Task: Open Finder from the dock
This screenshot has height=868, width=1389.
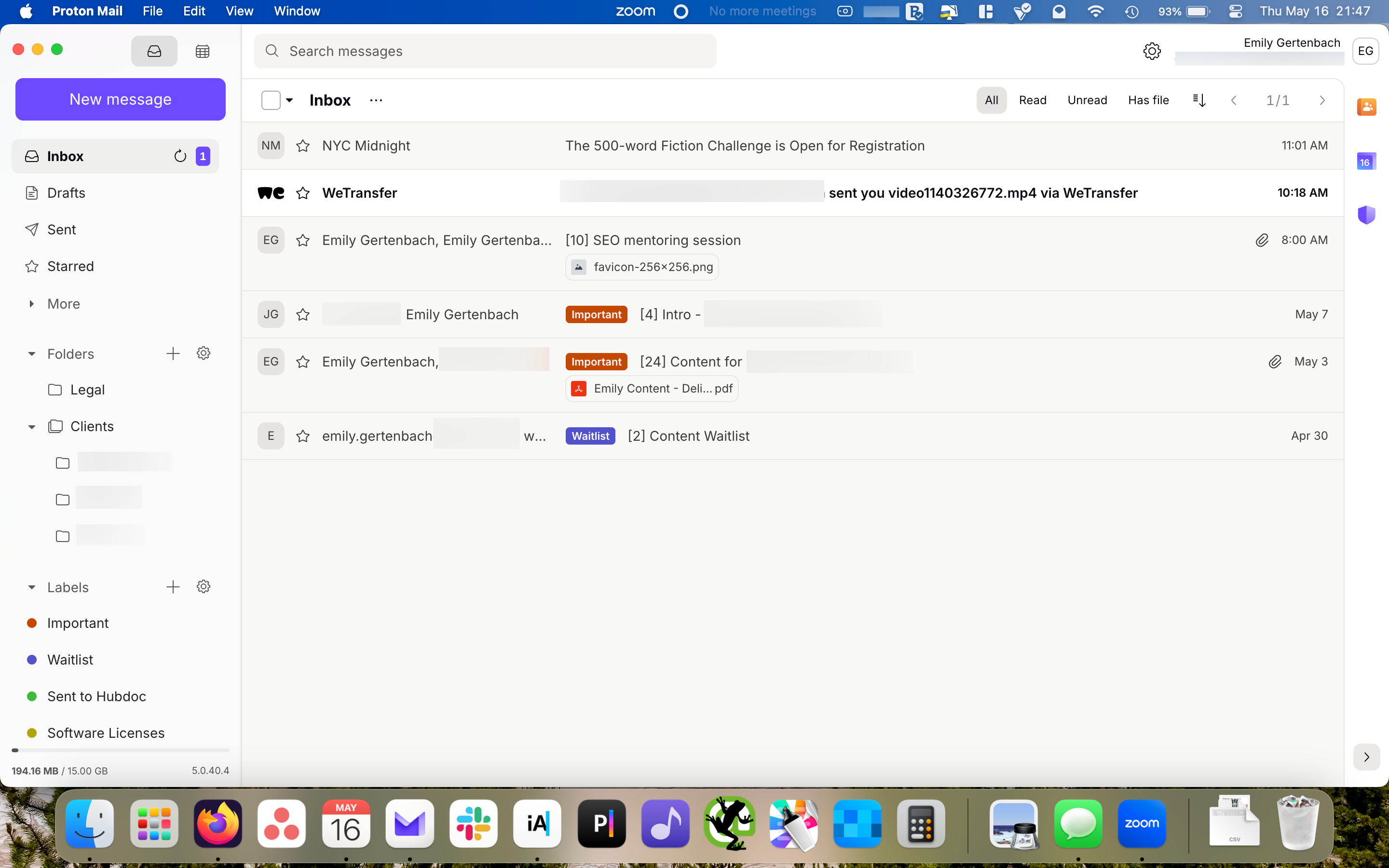Action: click(90, 824)
